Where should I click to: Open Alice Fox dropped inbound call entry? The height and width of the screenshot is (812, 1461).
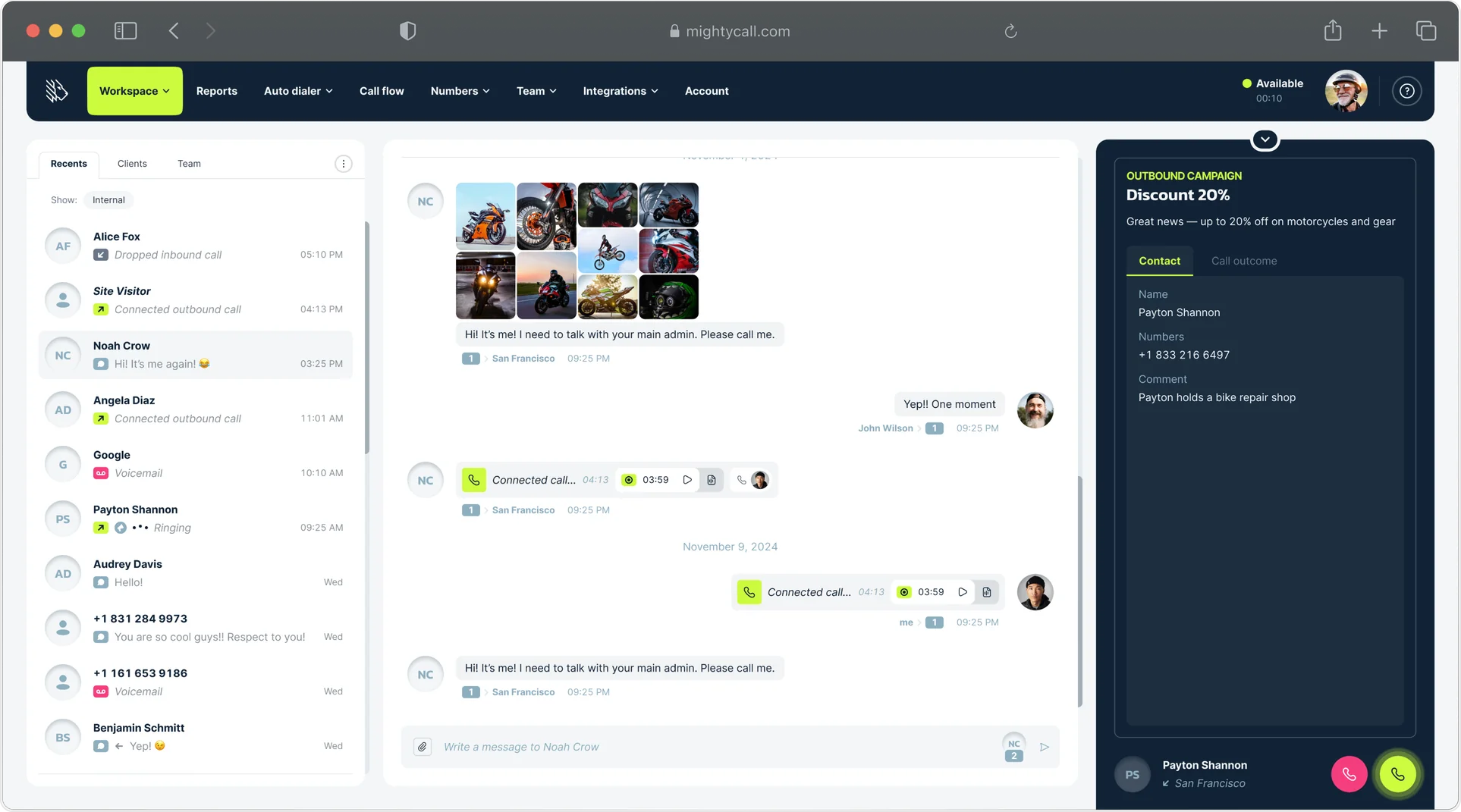(196, 246)
